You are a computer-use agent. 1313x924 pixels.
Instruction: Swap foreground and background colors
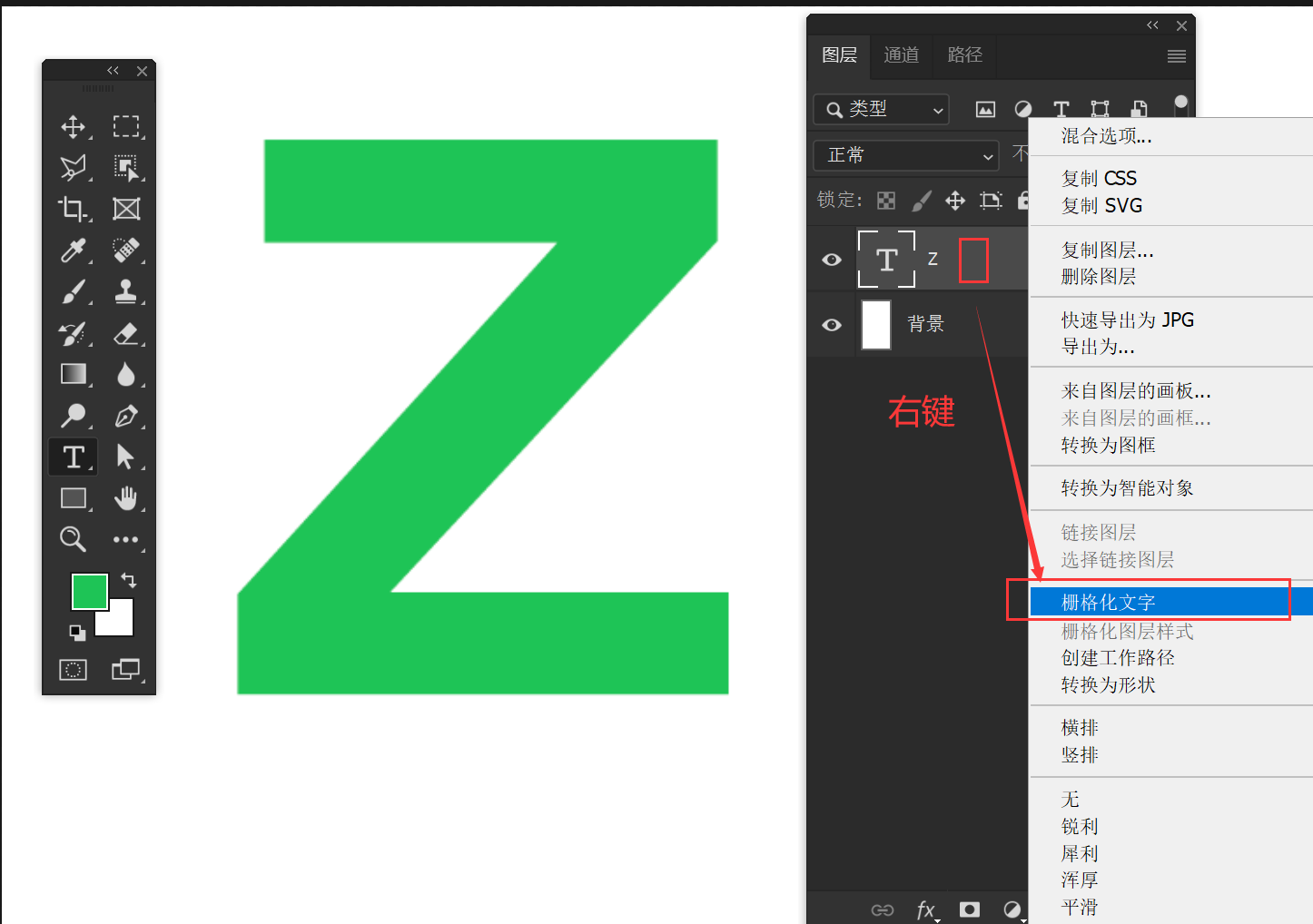click(x=129, y=580)
